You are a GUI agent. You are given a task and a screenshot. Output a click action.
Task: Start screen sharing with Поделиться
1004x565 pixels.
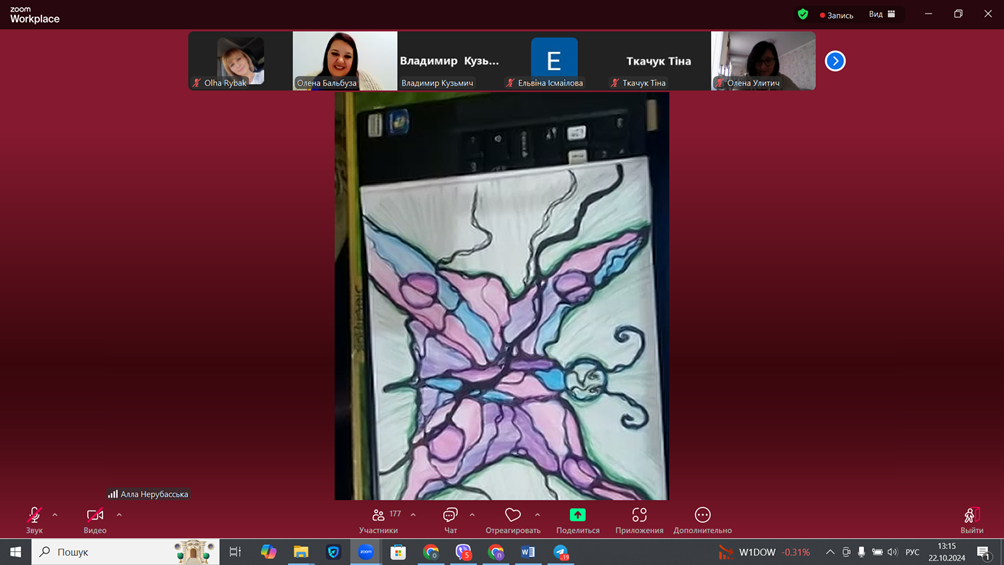pos(577,516)
